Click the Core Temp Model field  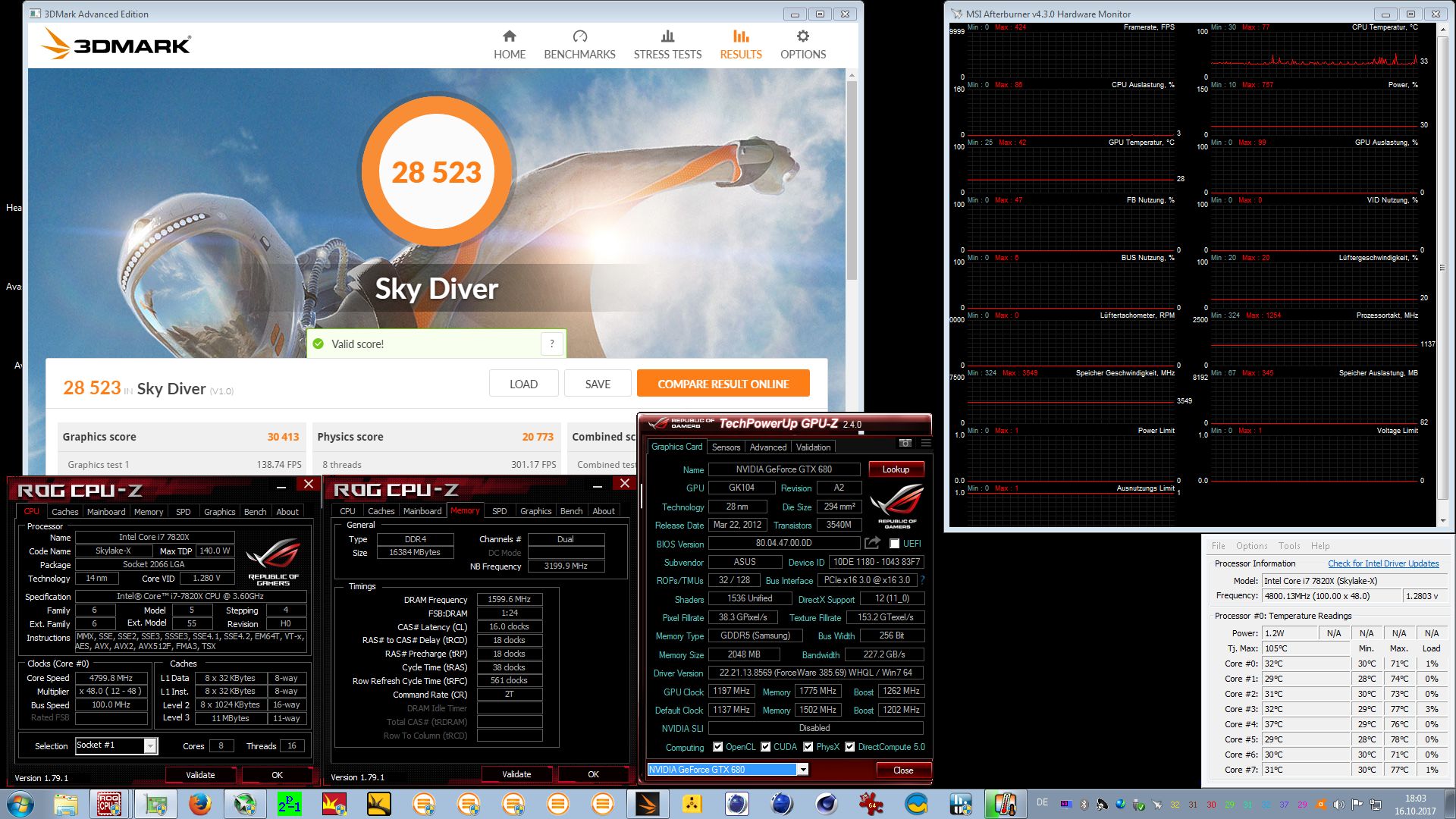[x=1354, y=581]
